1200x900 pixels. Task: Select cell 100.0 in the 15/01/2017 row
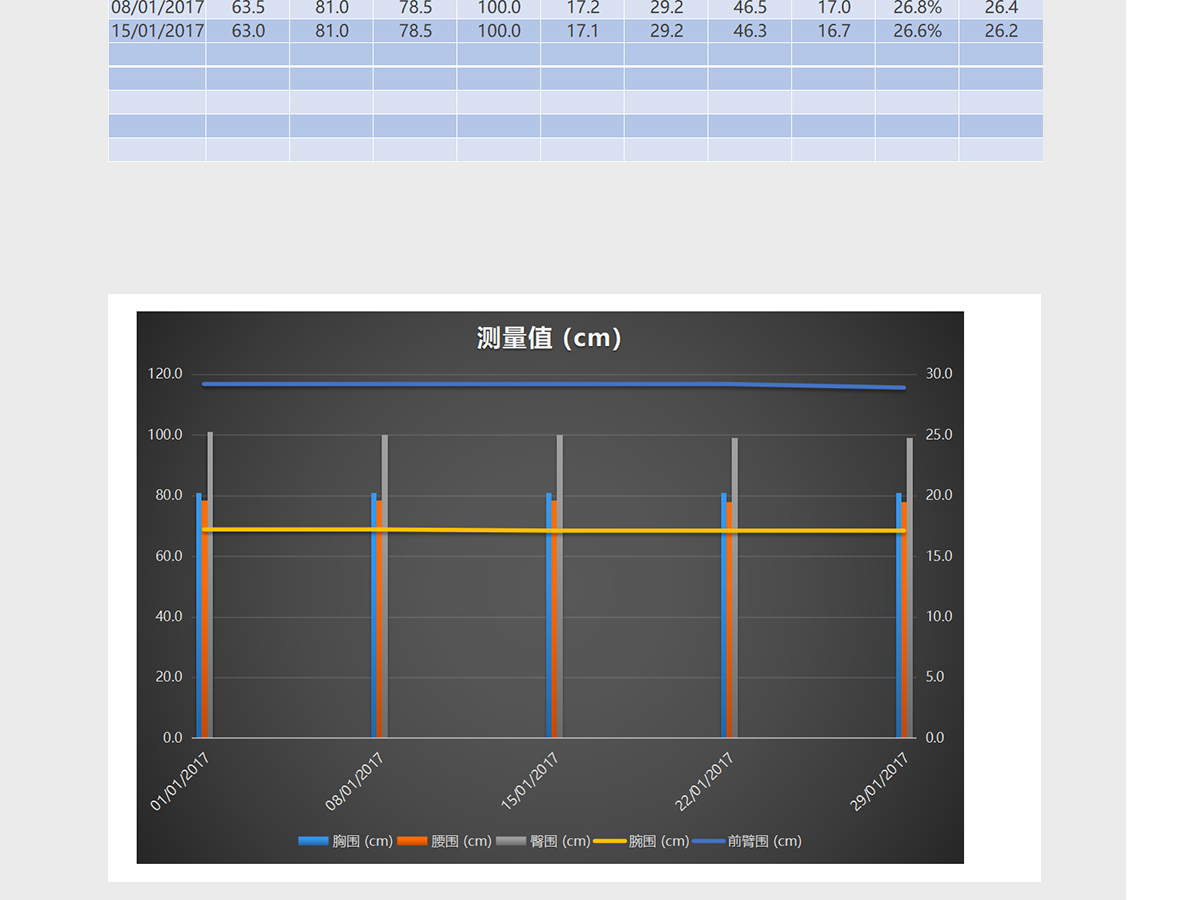point(499,31)
